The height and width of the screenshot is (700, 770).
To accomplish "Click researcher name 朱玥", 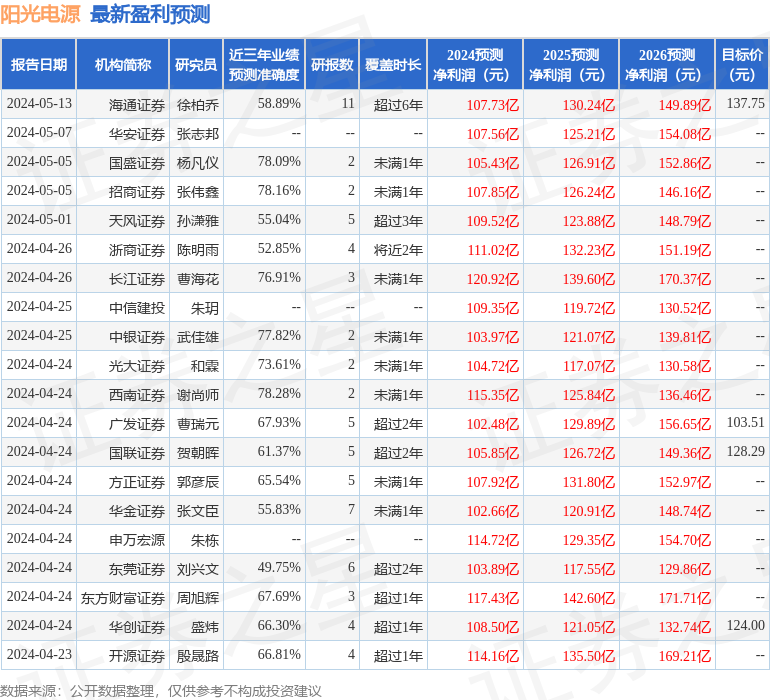I will (x=205, y=308).
